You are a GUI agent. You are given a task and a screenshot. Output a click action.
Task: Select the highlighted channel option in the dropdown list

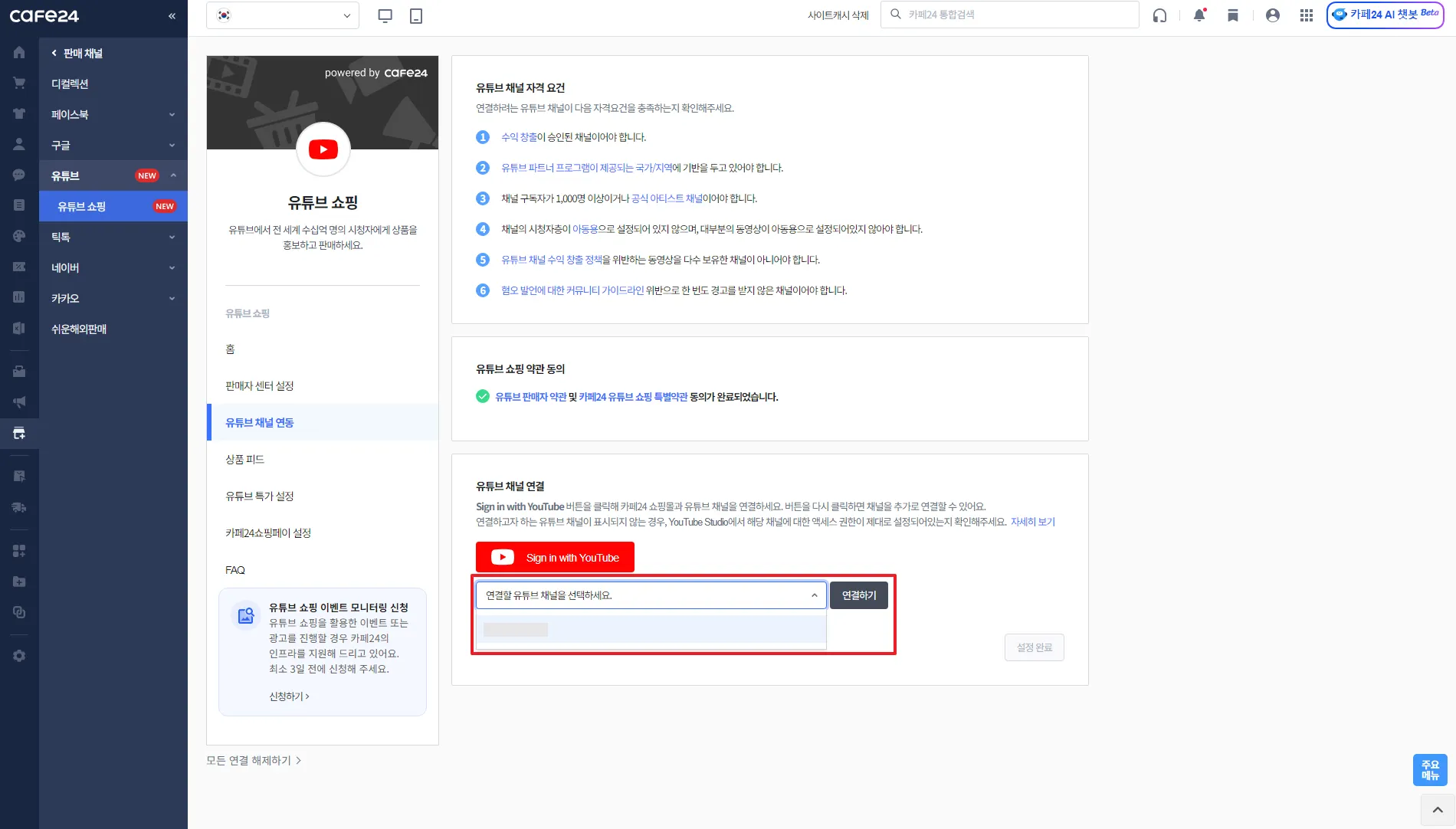[x=651, y=630]
